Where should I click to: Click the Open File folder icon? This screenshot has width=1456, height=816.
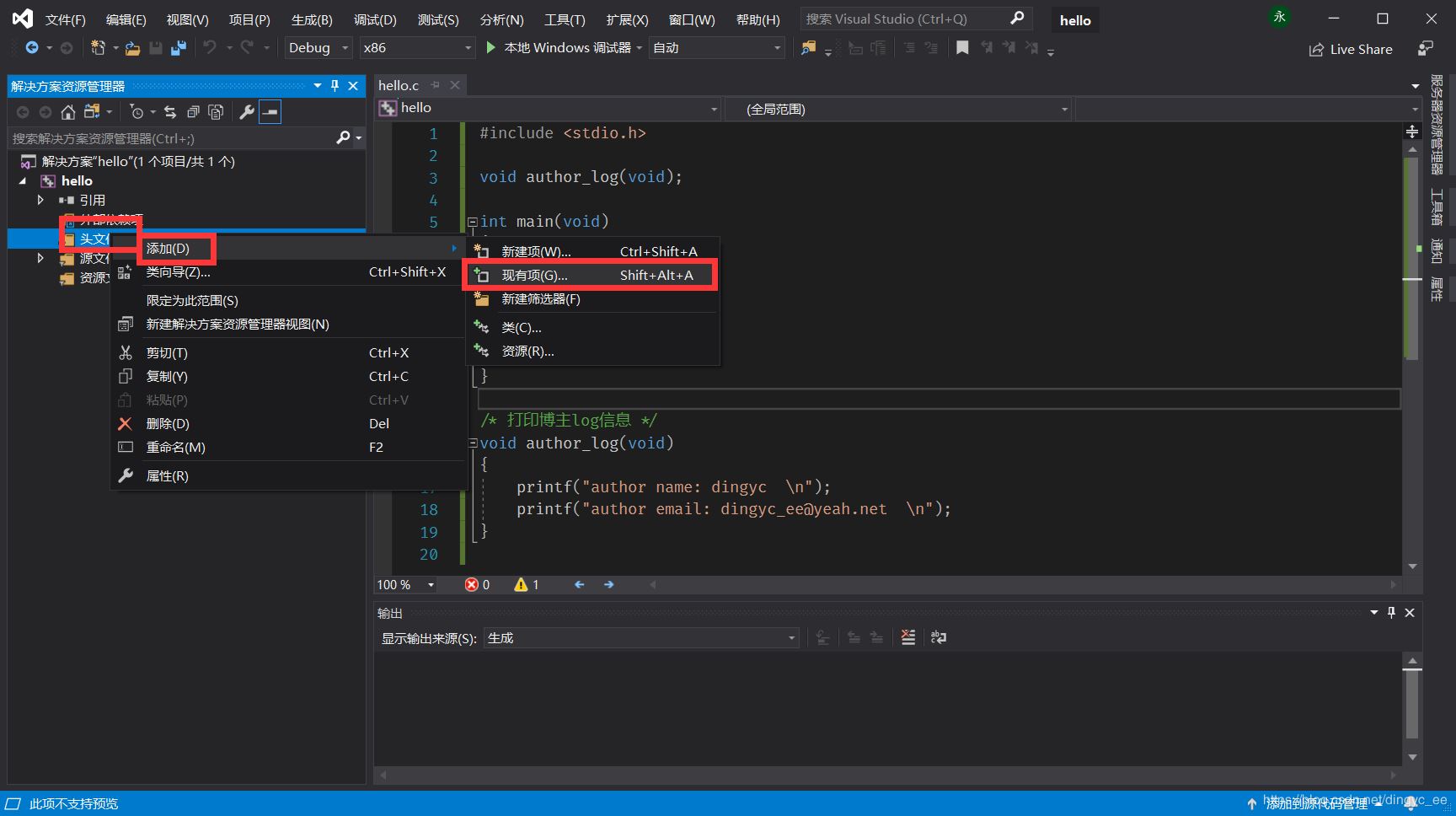click(132, 48)
